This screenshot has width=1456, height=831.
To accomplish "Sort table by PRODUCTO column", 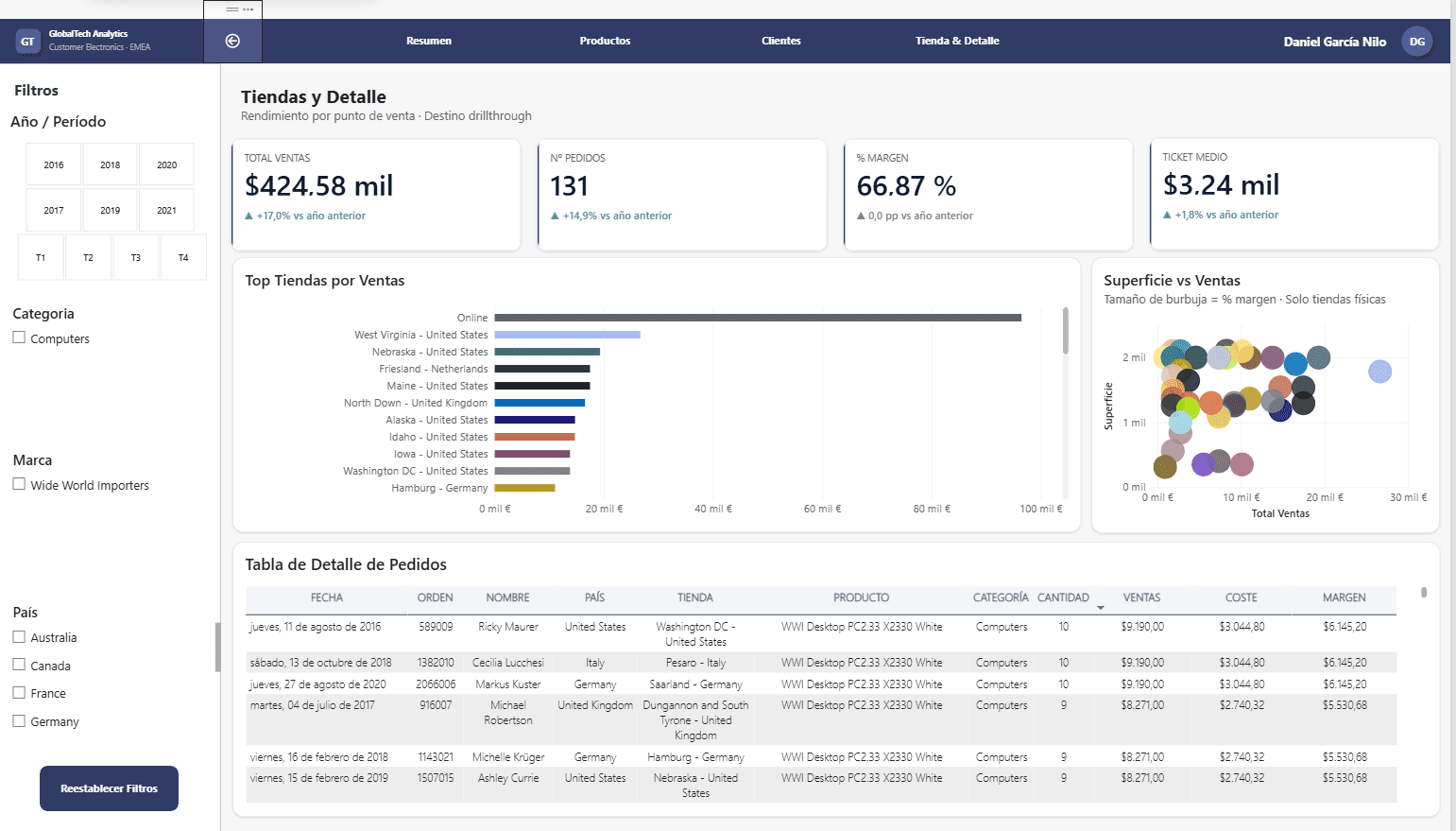I will click(x=861, y=597).
